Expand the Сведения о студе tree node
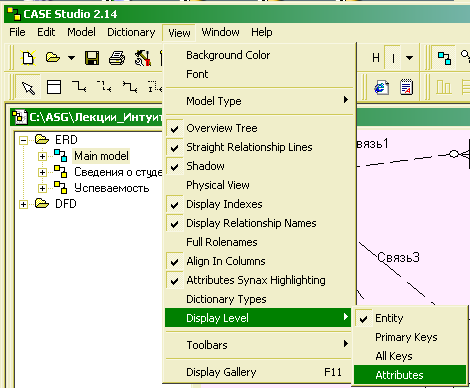The image size is (470, 388). [42, 172]
